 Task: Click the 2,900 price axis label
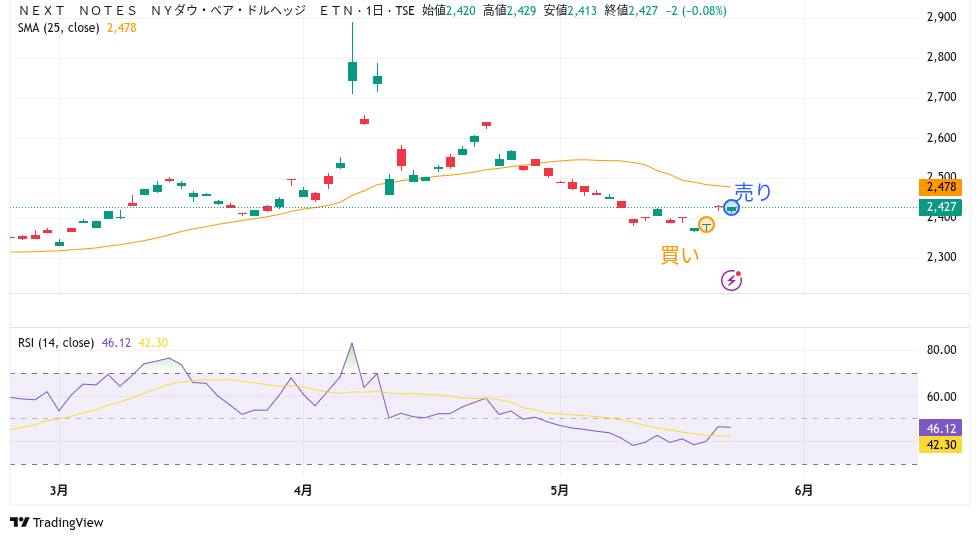click(941, 17)
